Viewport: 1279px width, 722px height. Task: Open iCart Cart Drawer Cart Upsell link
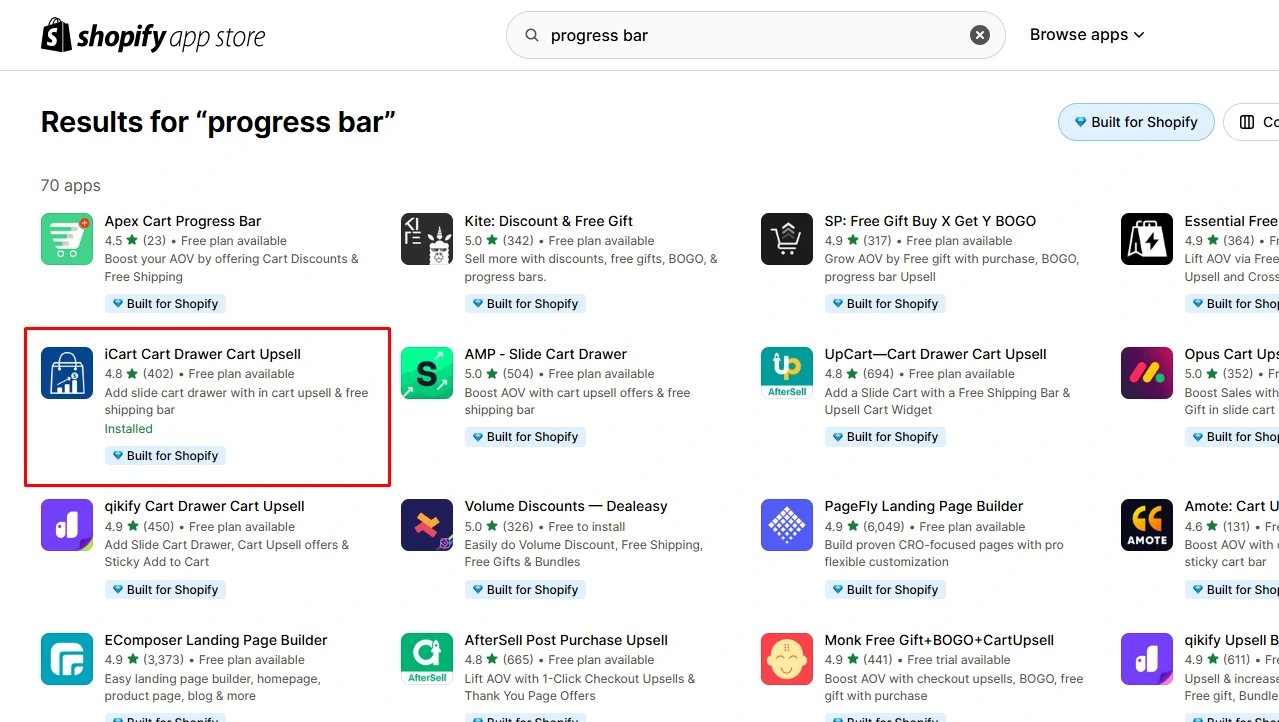[x=203, y=354]
